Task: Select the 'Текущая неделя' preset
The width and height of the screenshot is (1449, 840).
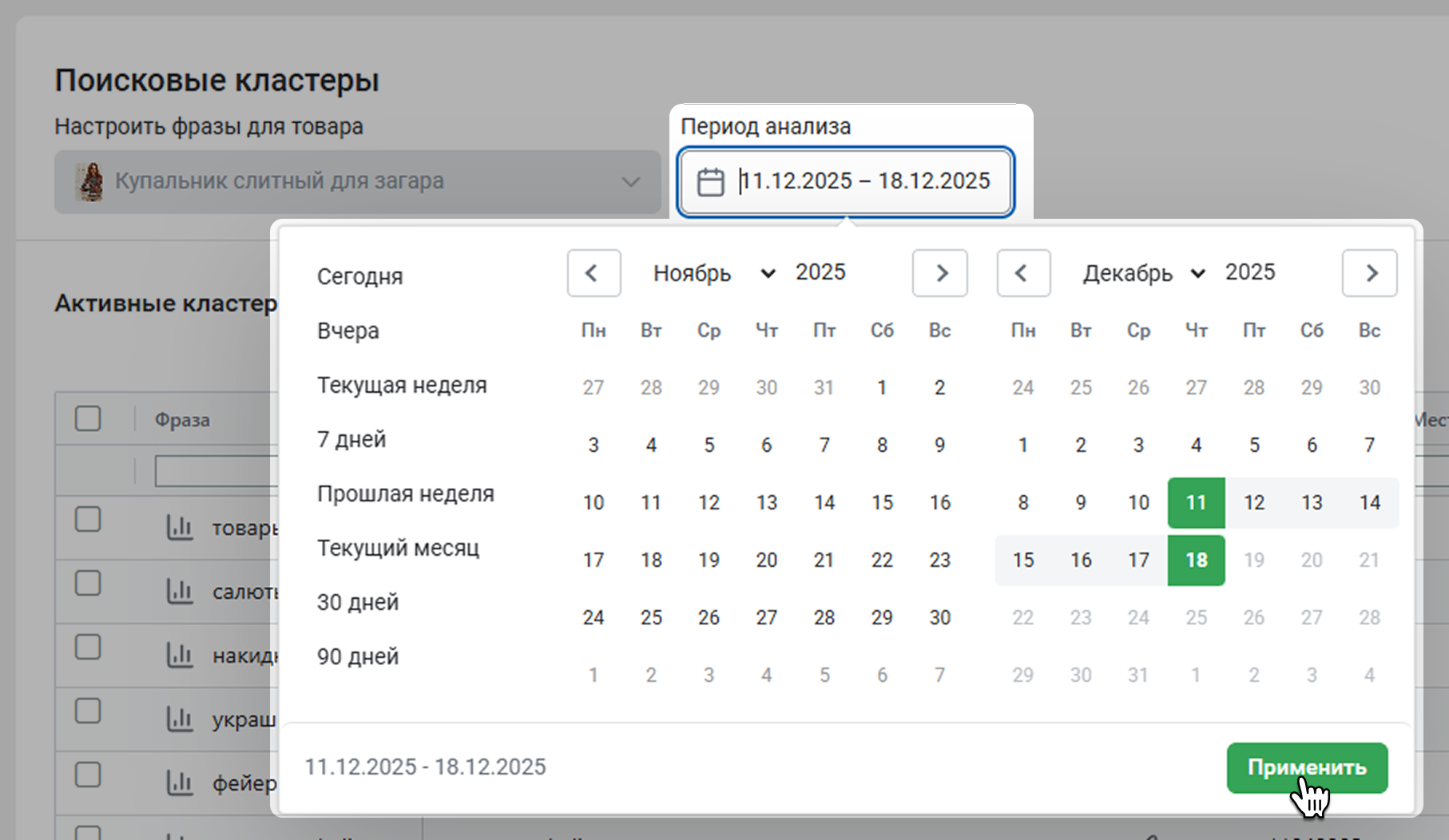Action: pyautogui.click(x=402, y=385)
